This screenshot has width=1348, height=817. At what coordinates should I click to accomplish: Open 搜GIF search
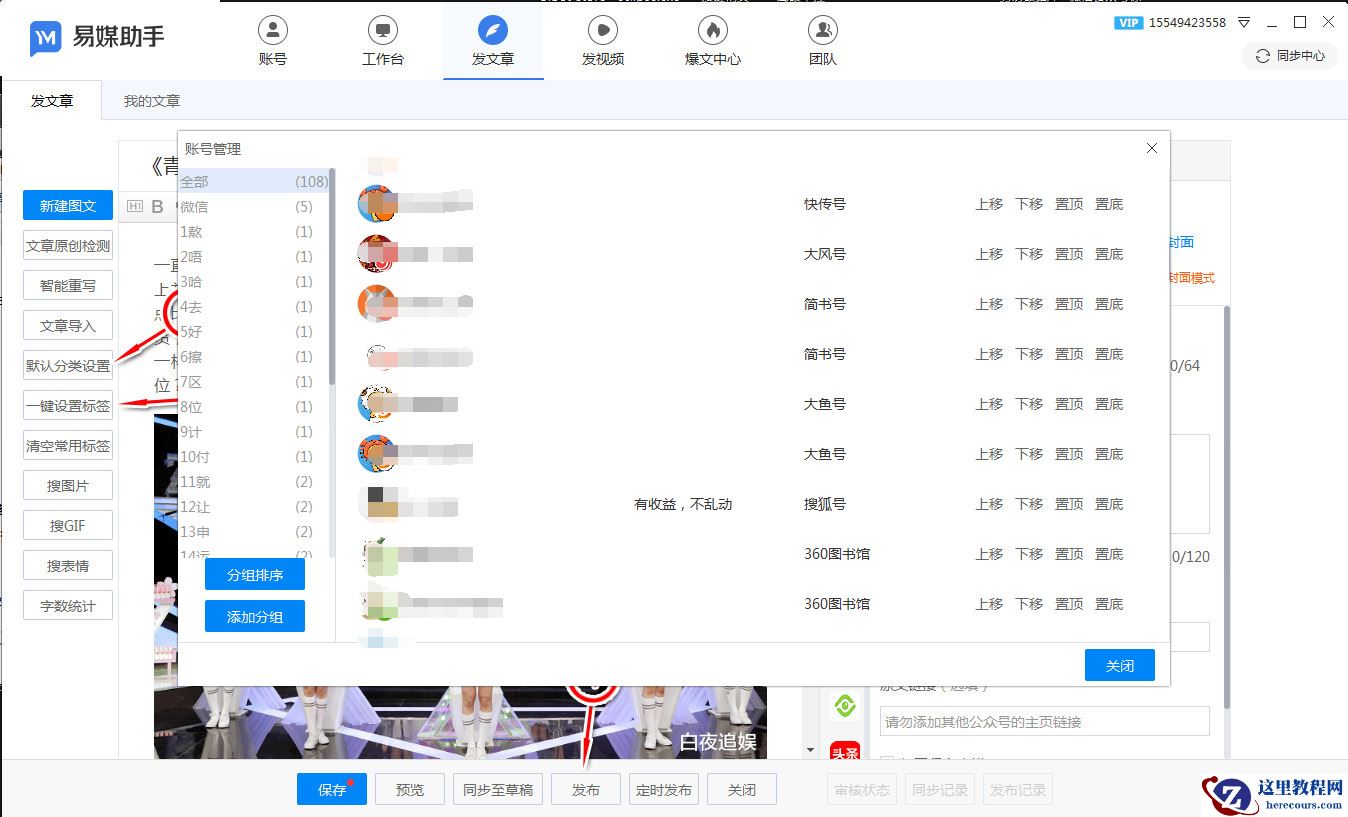(68, 526)
